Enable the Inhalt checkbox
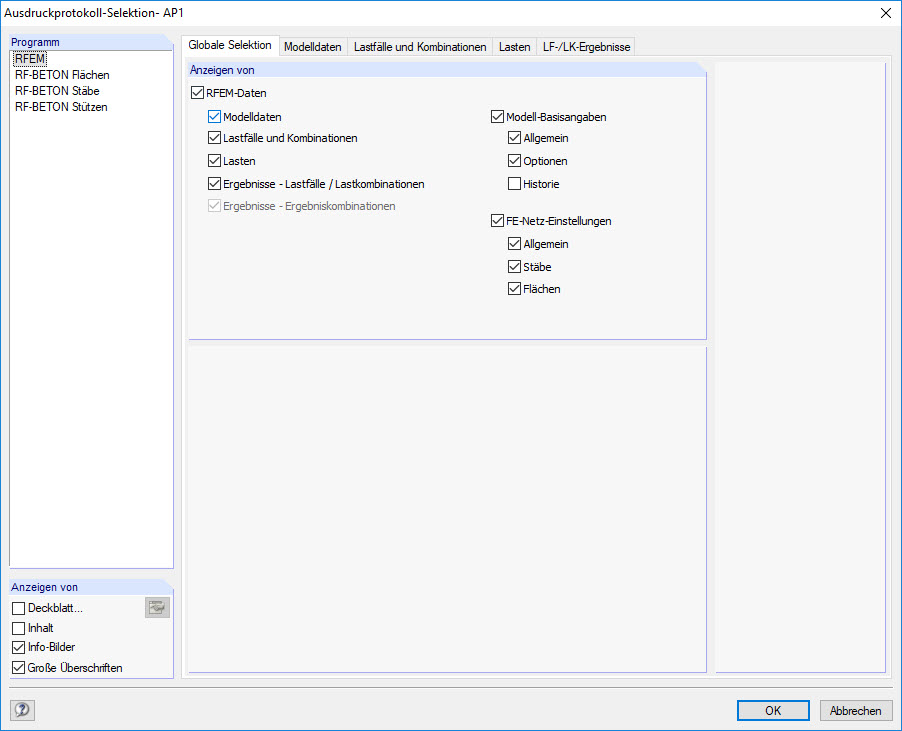This screenshot has width=902, height=731. 18,628
